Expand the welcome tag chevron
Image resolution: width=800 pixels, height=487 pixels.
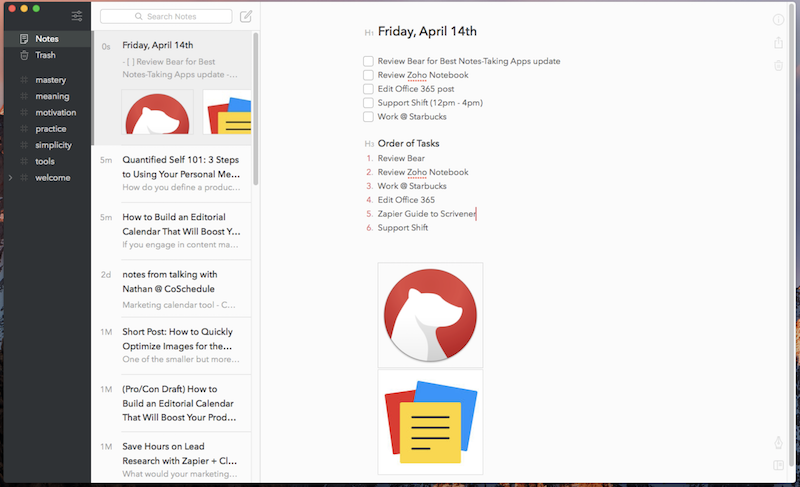[x=10, y=178]
